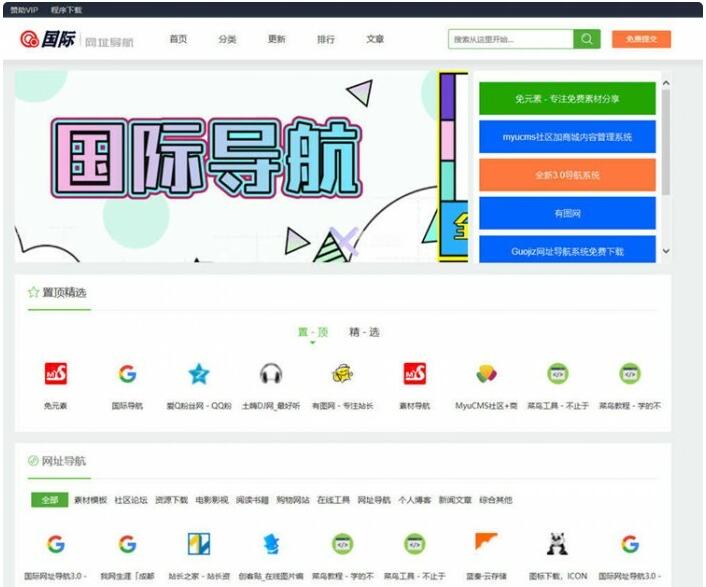Open the 免元素 site icon in 置顶精选
706x587 pixels.
[56, 374]
